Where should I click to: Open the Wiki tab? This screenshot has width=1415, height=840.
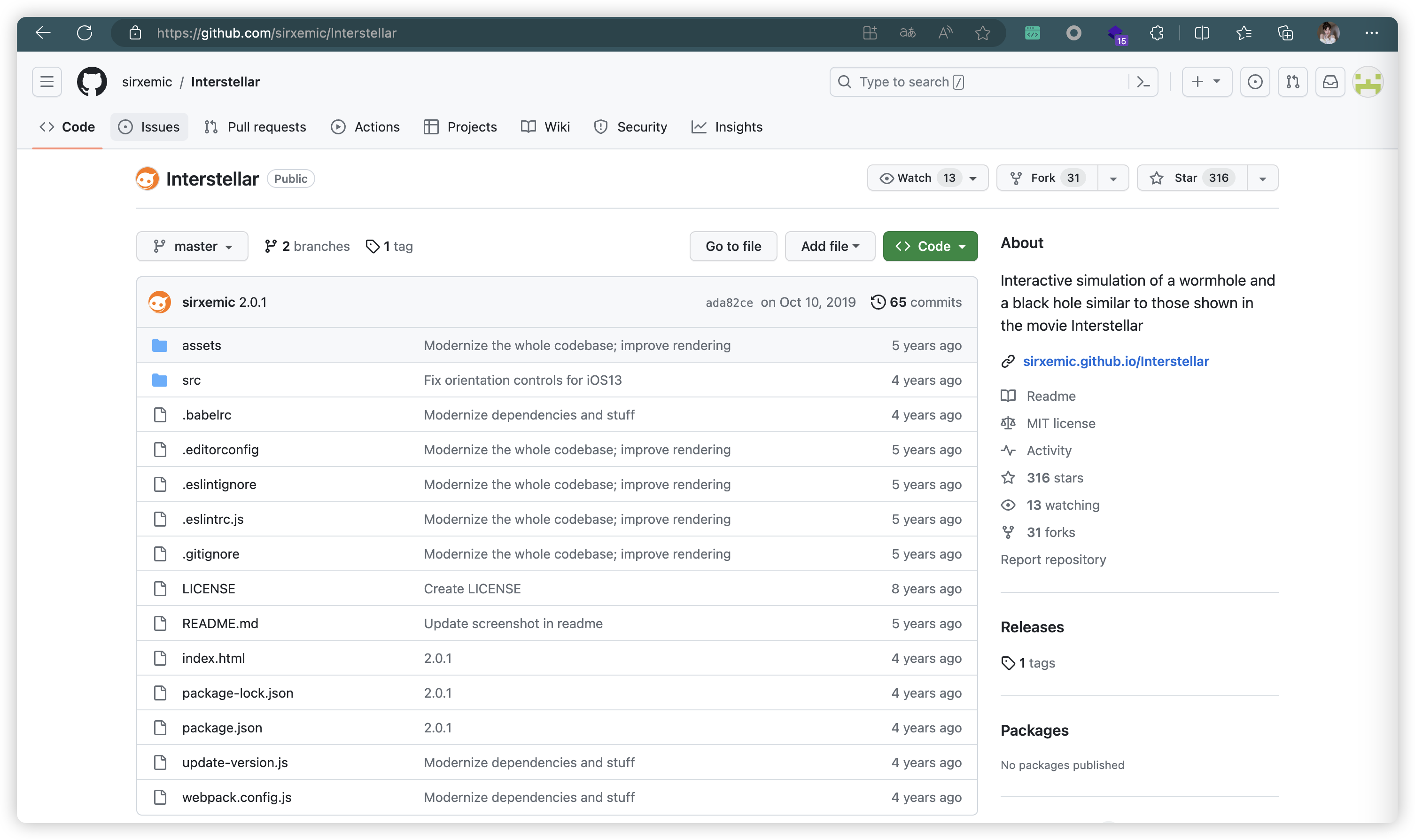tap(545, 127)
